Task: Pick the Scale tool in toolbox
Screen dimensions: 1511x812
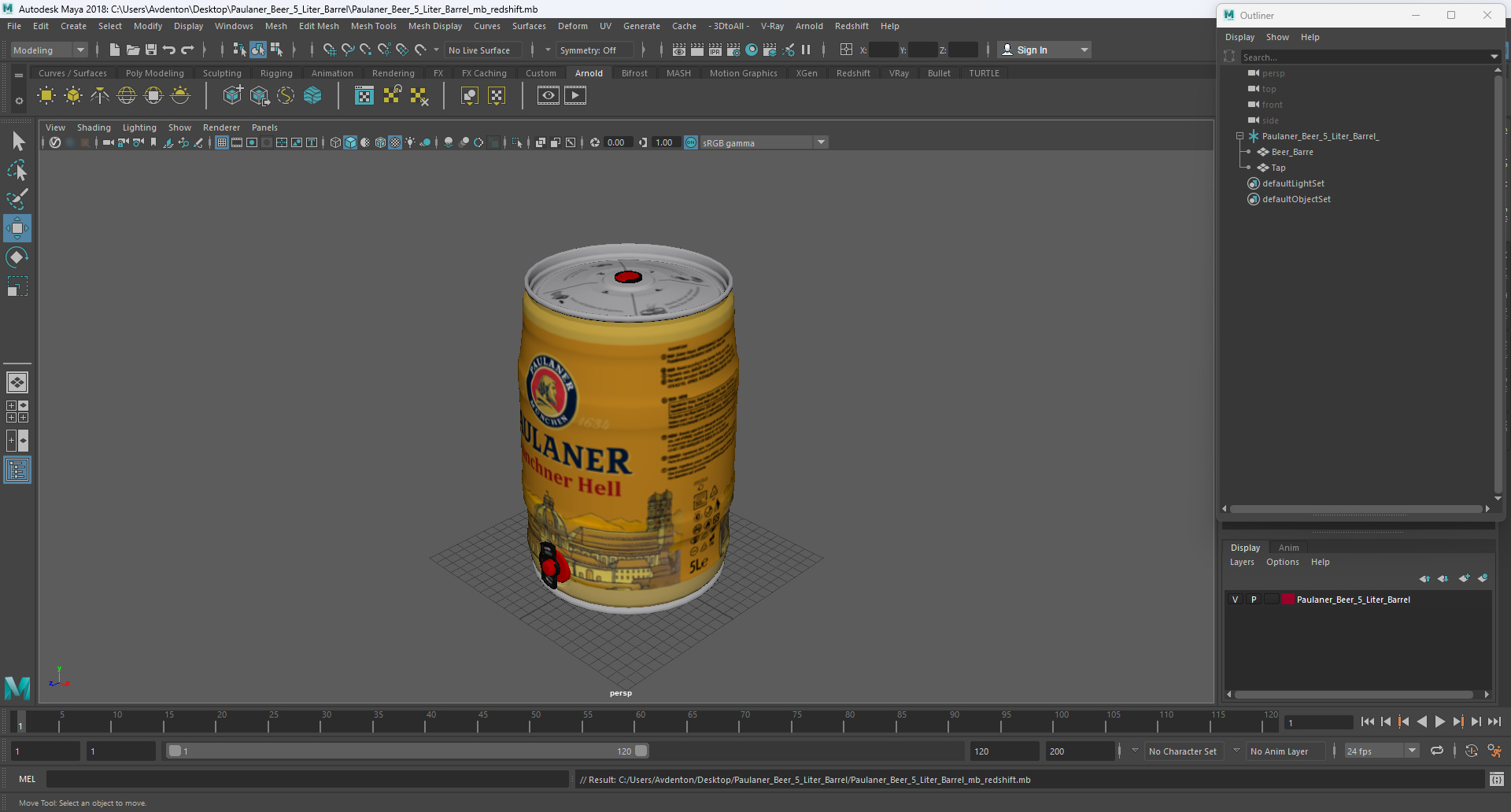Action: coord(17,286)
